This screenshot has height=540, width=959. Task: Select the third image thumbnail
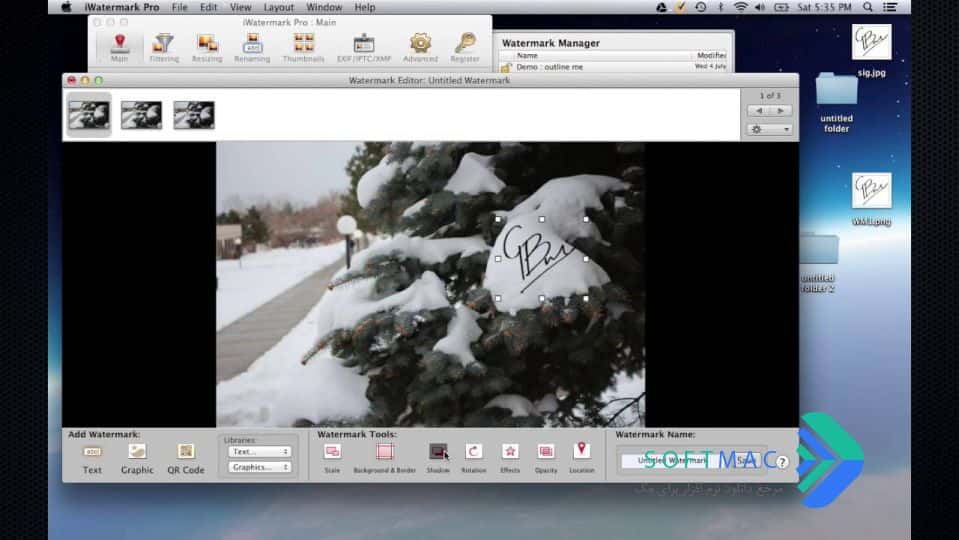tap(194, 115)
